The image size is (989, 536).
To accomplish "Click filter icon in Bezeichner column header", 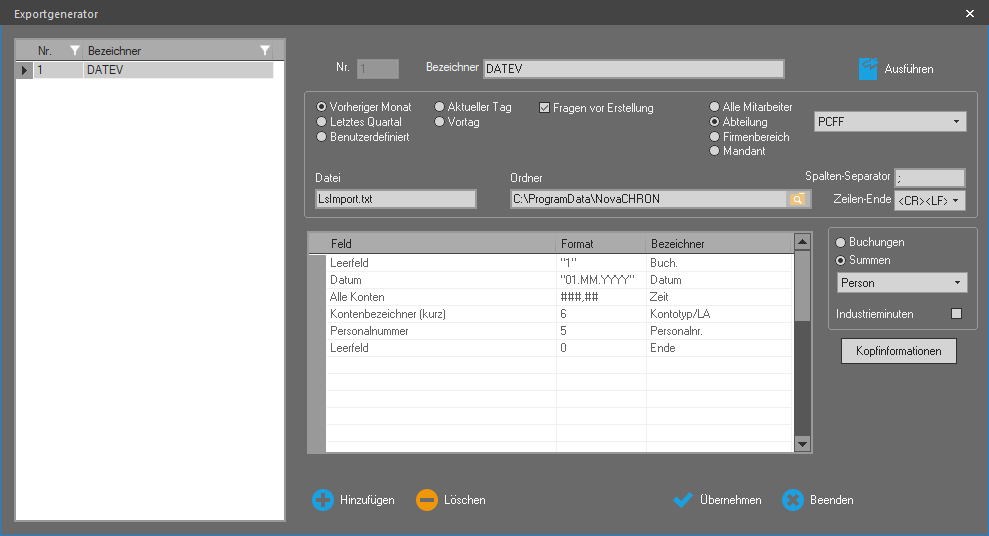I will pos(264,51).
